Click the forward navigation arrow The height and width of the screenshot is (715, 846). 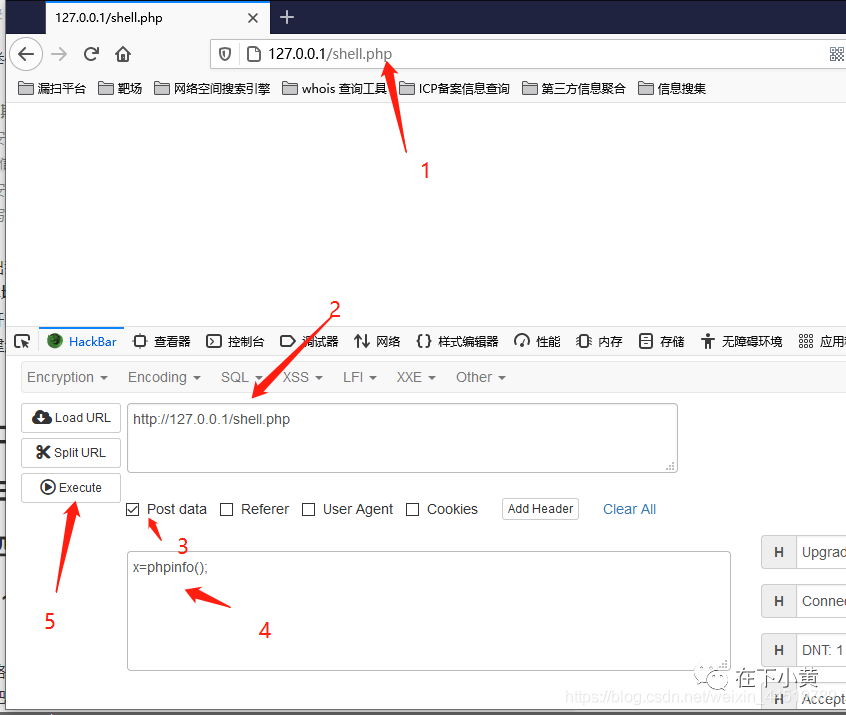pyautogui.click(x=59, y=54)
